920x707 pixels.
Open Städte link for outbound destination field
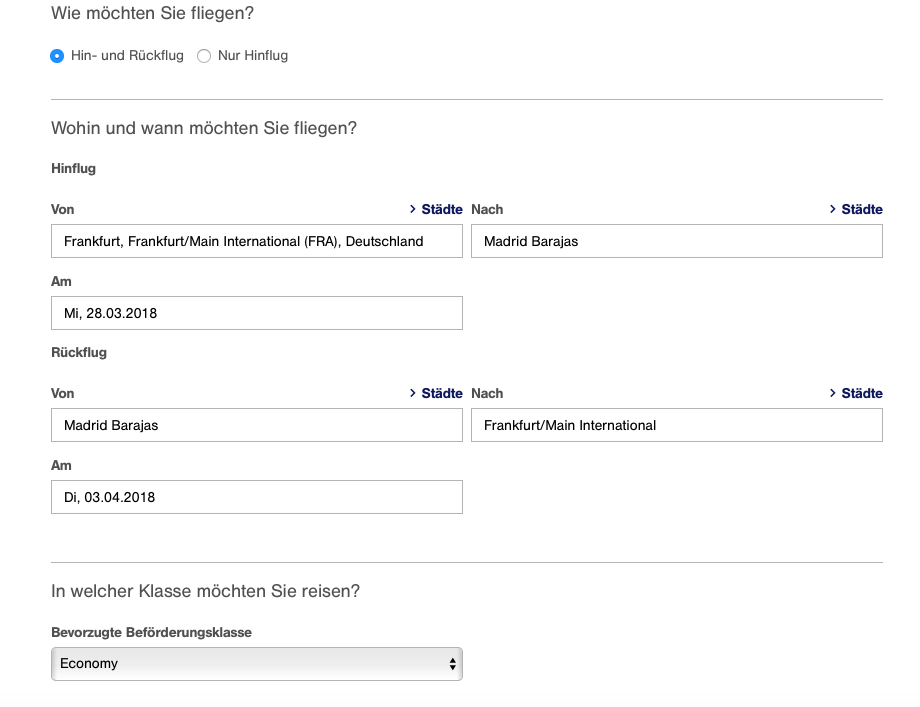(862, 209)
